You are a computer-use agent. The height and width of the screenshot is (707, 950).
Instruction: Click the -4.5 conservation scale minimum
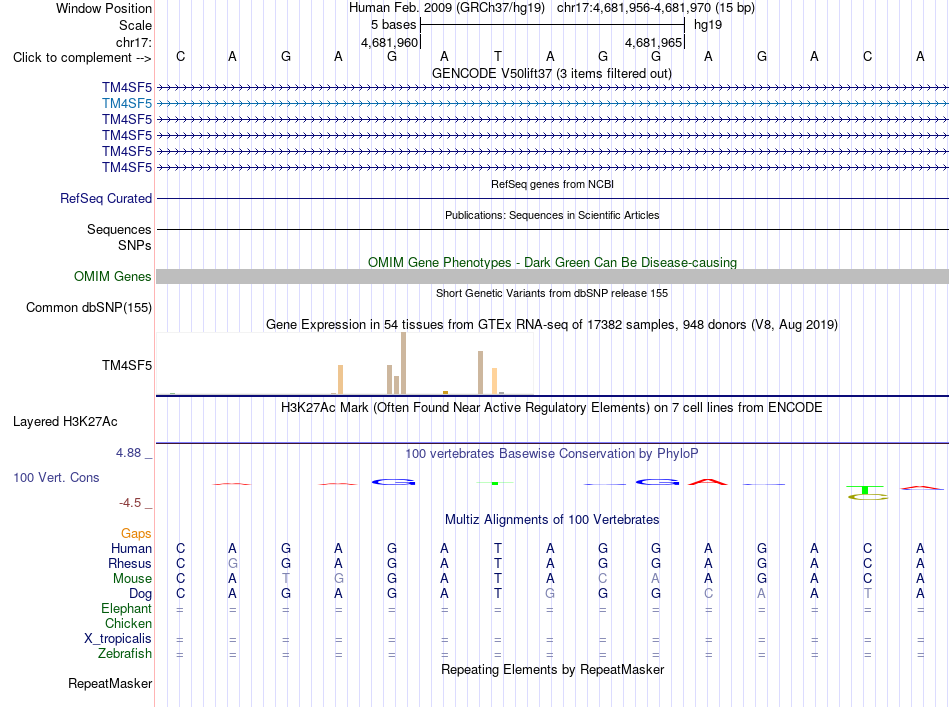[130, 503]
